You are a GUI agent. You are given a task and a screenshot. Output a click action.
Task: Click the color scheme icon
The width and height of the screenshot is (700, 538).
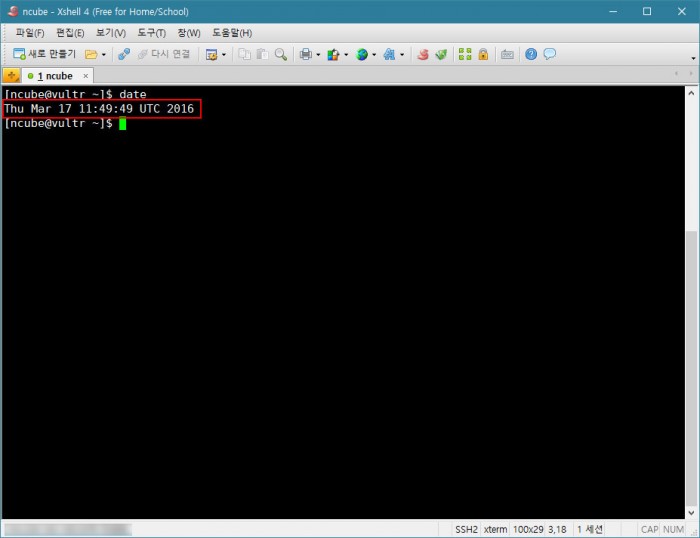(x=333, y=54)
